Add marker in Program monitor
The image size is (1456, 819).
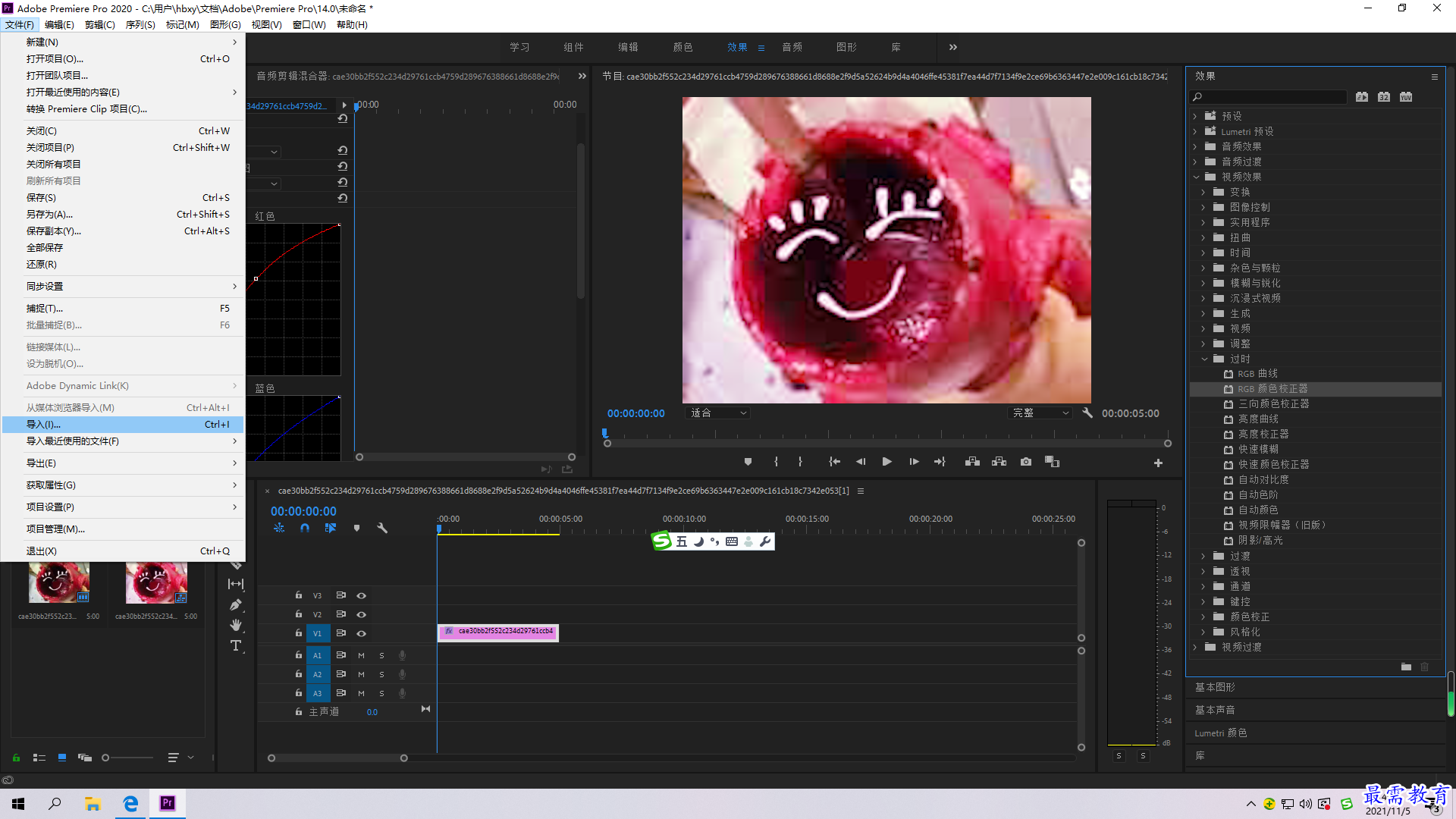[x=748, y=462]
